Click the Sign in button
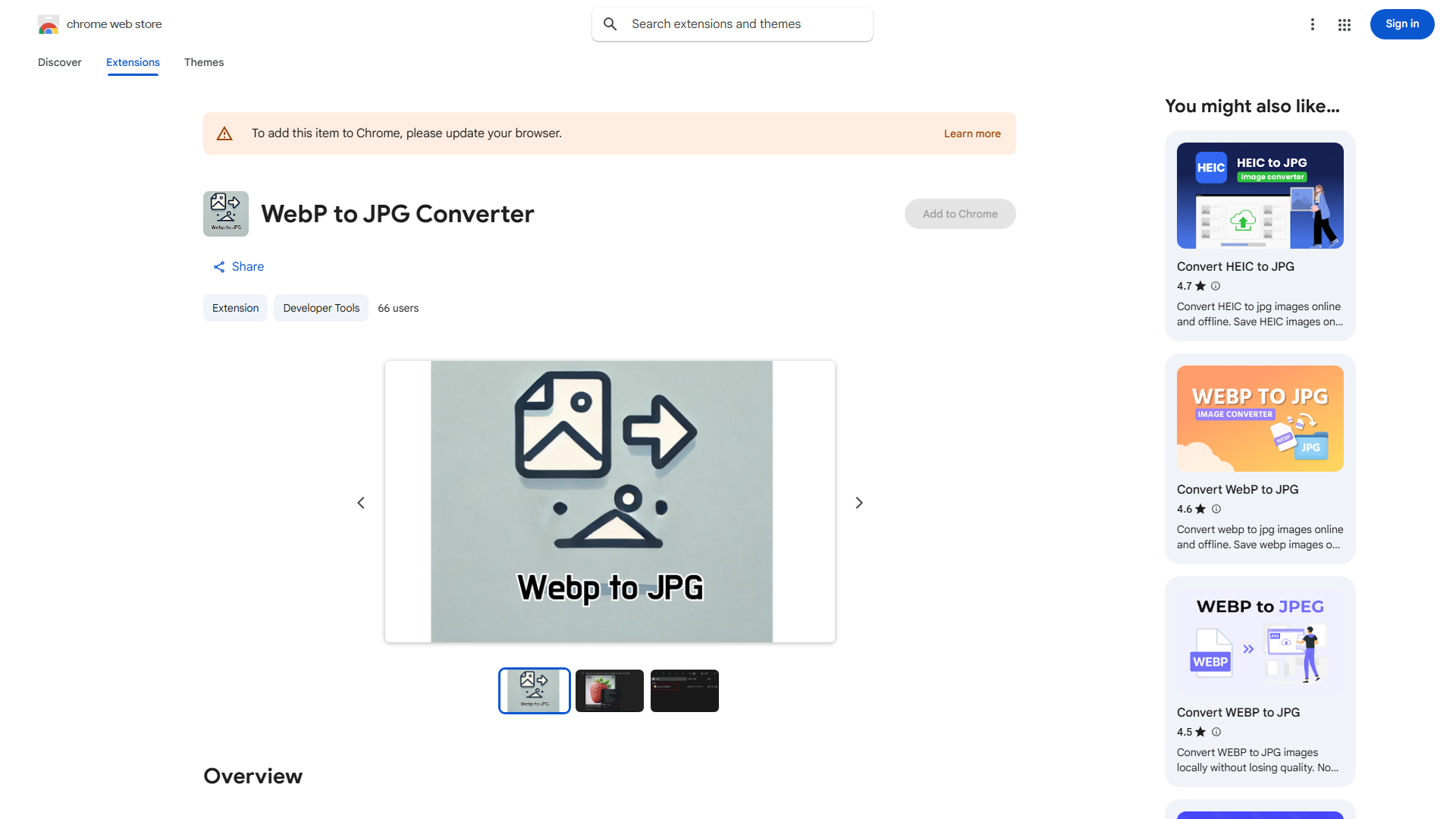Screen dimensions: 1456x819 coord(1401,24)
